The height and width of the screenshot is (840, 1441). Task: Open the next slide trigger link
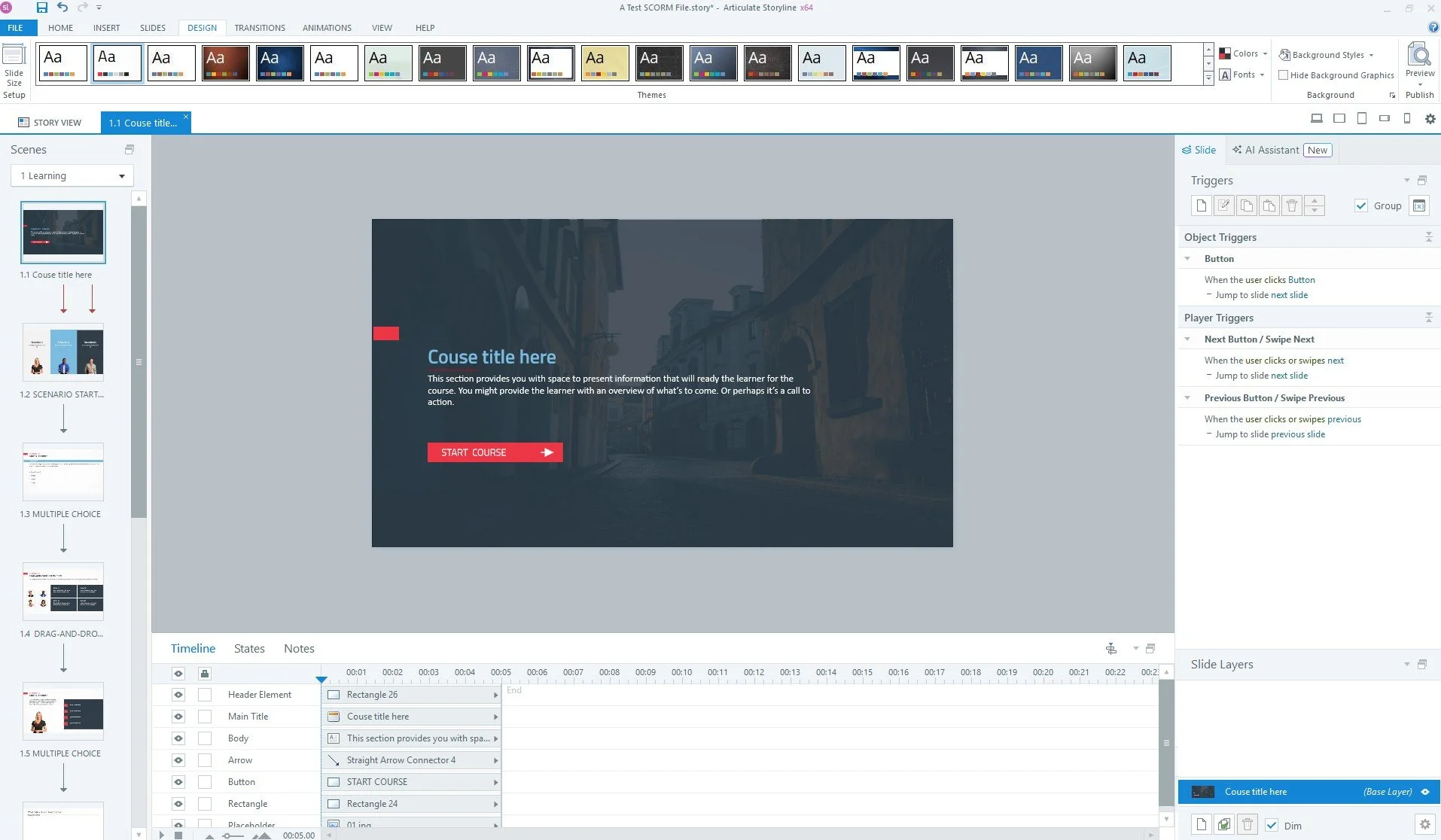pyautogui.click(x=1290, y=294)
